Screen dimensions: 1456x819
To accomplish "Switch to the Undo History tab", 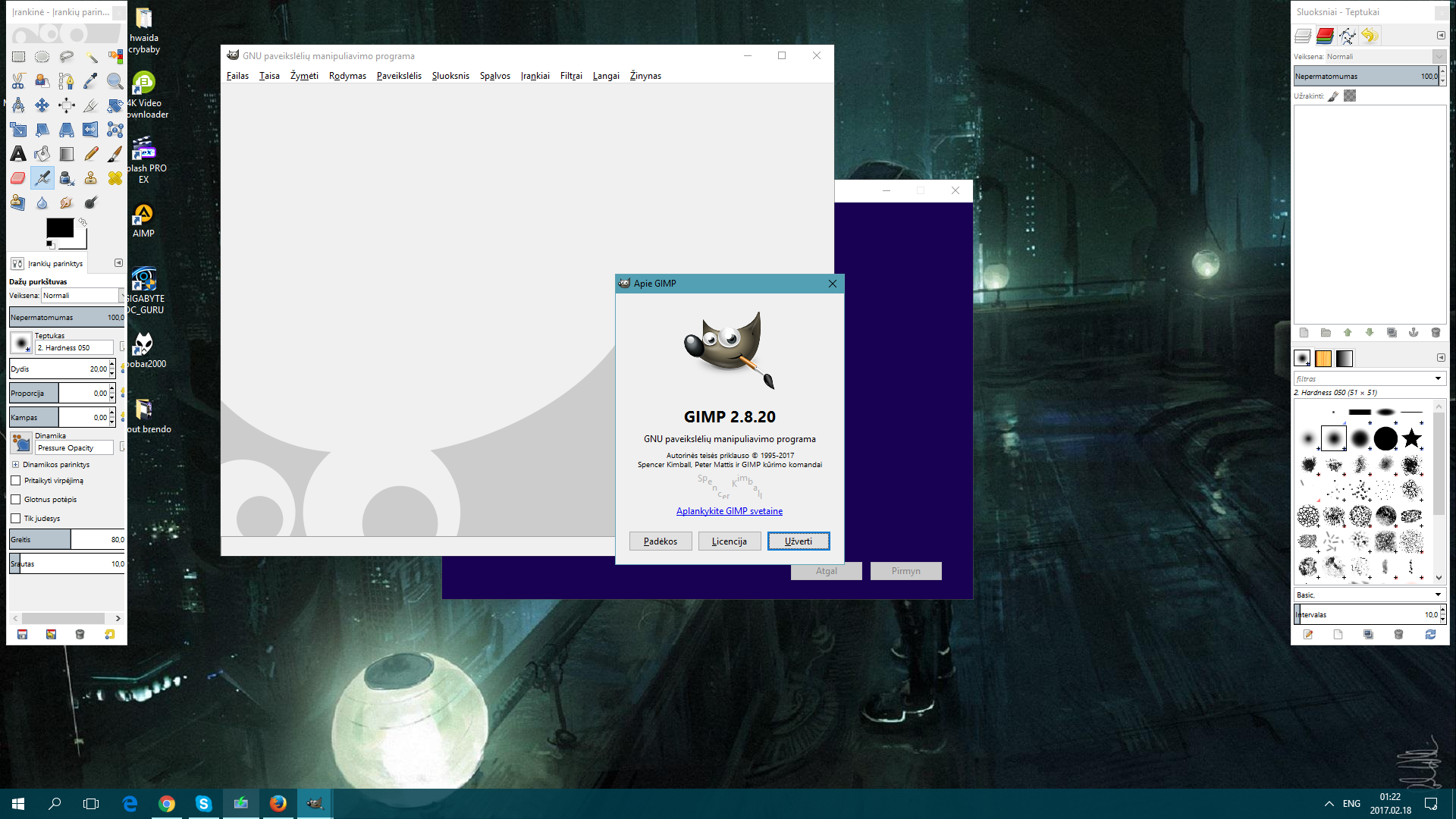I will tap(1369, 36).
